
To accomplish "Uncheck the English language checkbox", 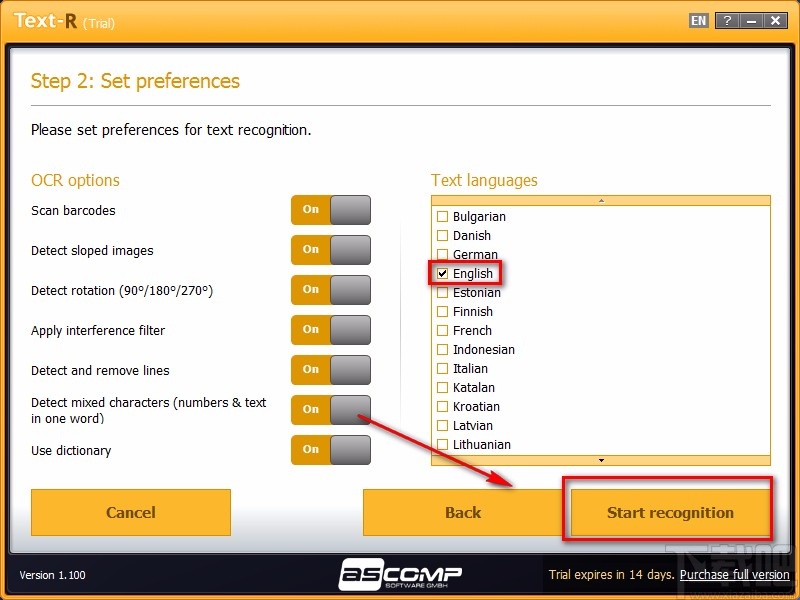I will [443, 274].
